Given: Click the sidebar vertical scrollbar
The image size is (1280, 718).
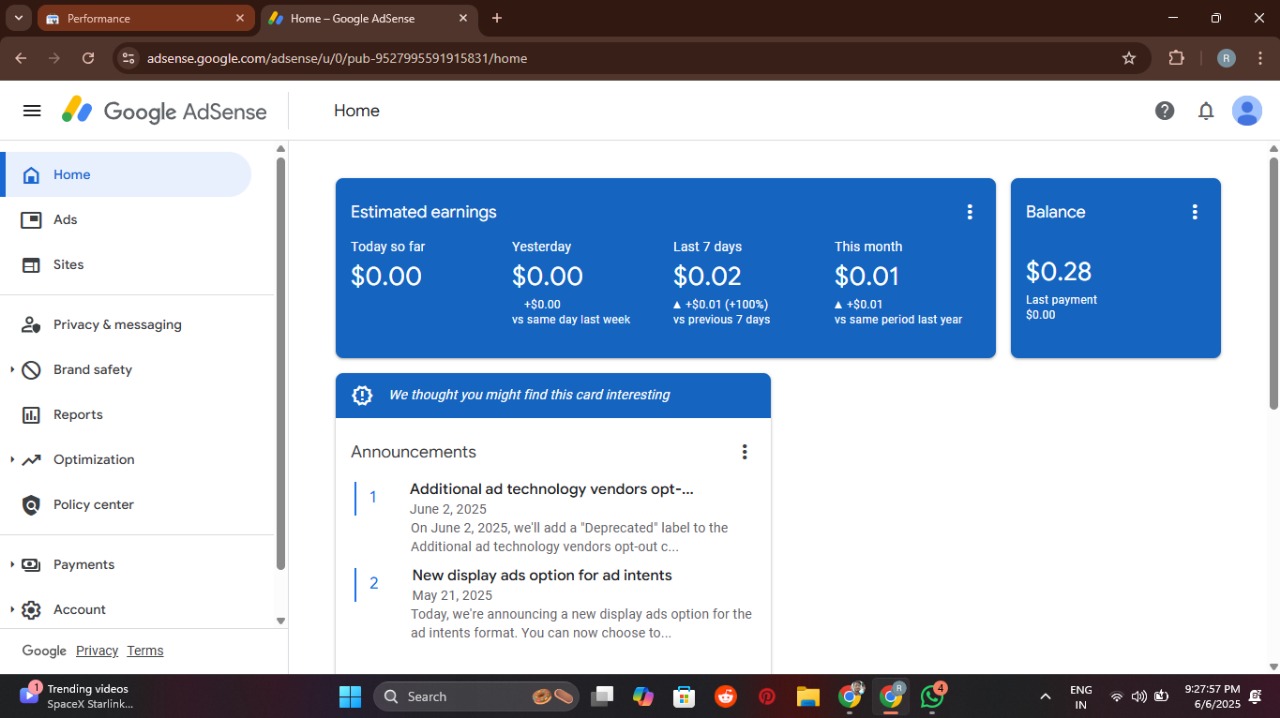Looking at the screenshot, I should [x=281, y=363].
